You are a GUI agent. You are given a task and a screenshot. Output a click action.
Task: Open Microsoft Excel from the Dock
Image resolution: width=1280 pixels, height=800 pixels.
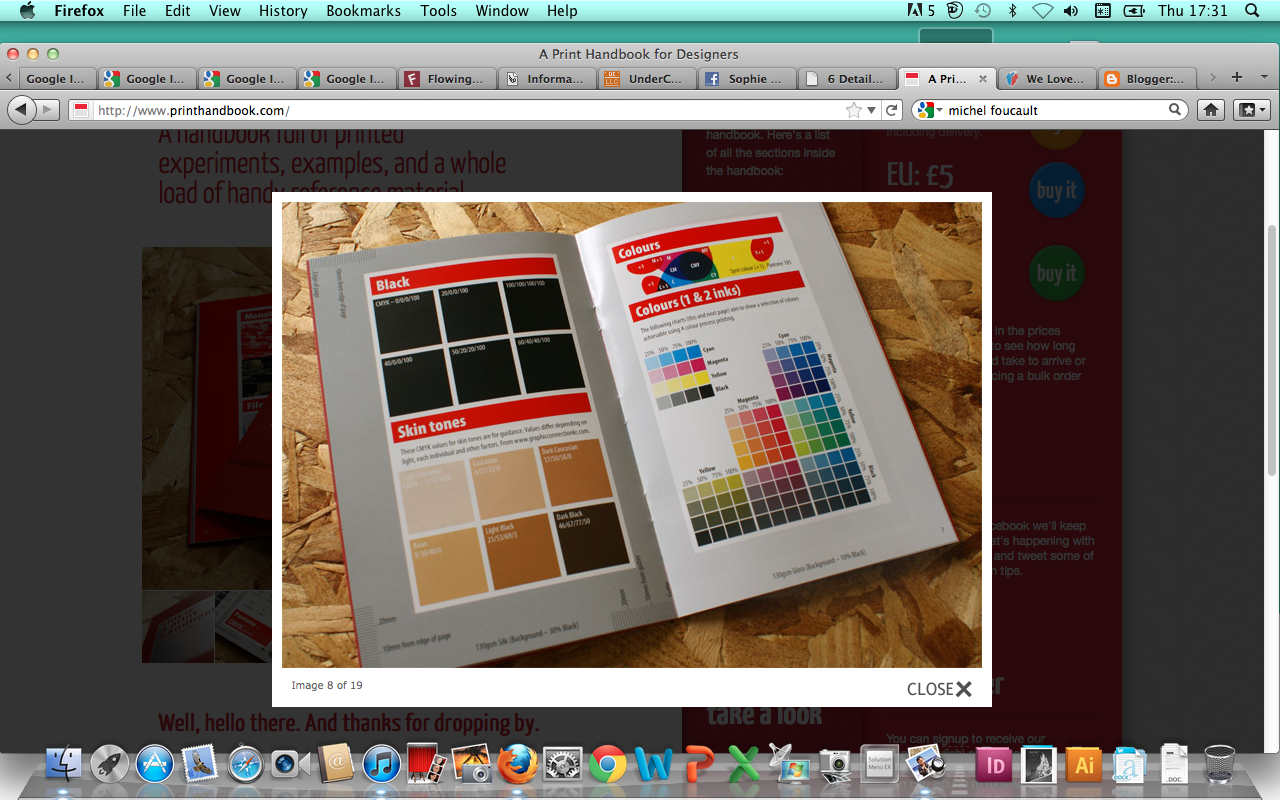744,765
